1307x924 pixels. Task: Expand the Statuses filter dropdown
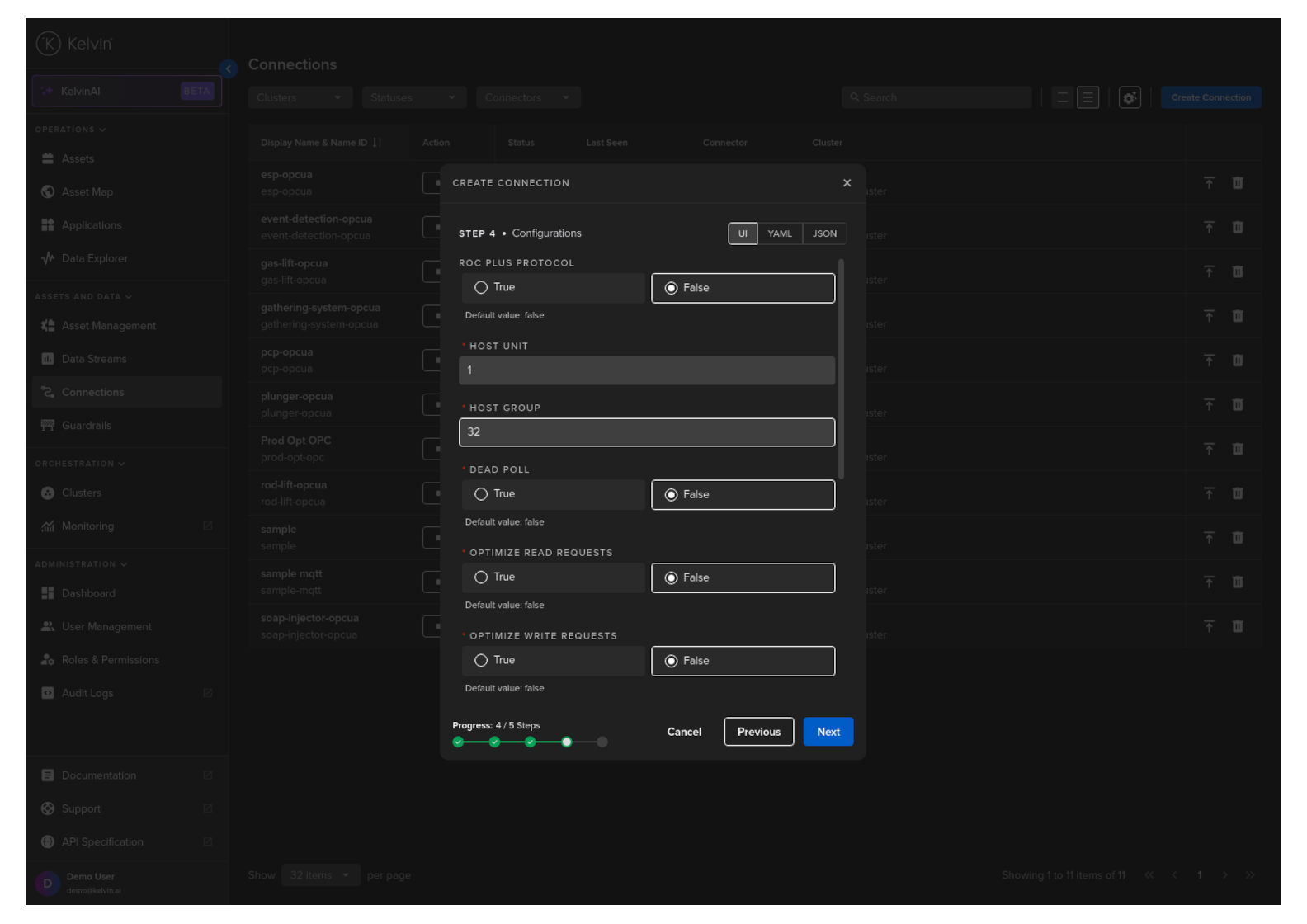click(x=413, y=97)
